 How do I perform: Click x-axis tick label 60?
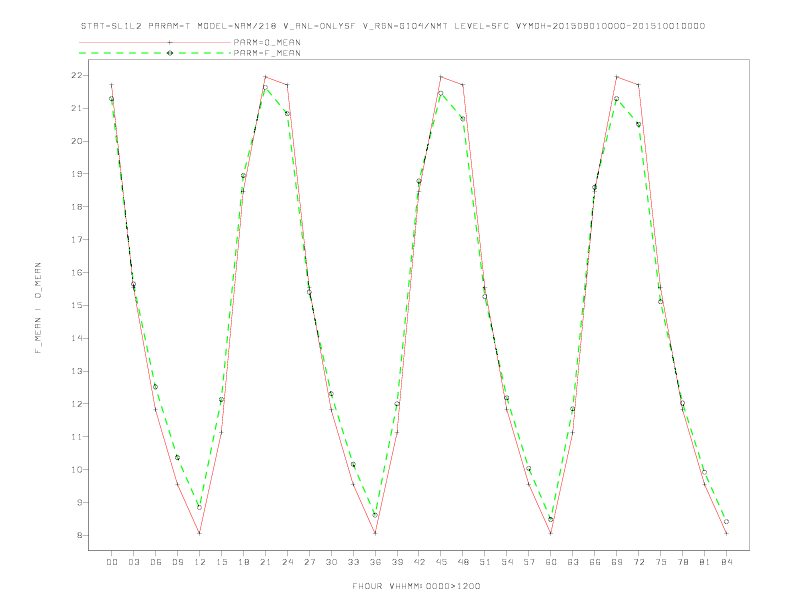551,562
